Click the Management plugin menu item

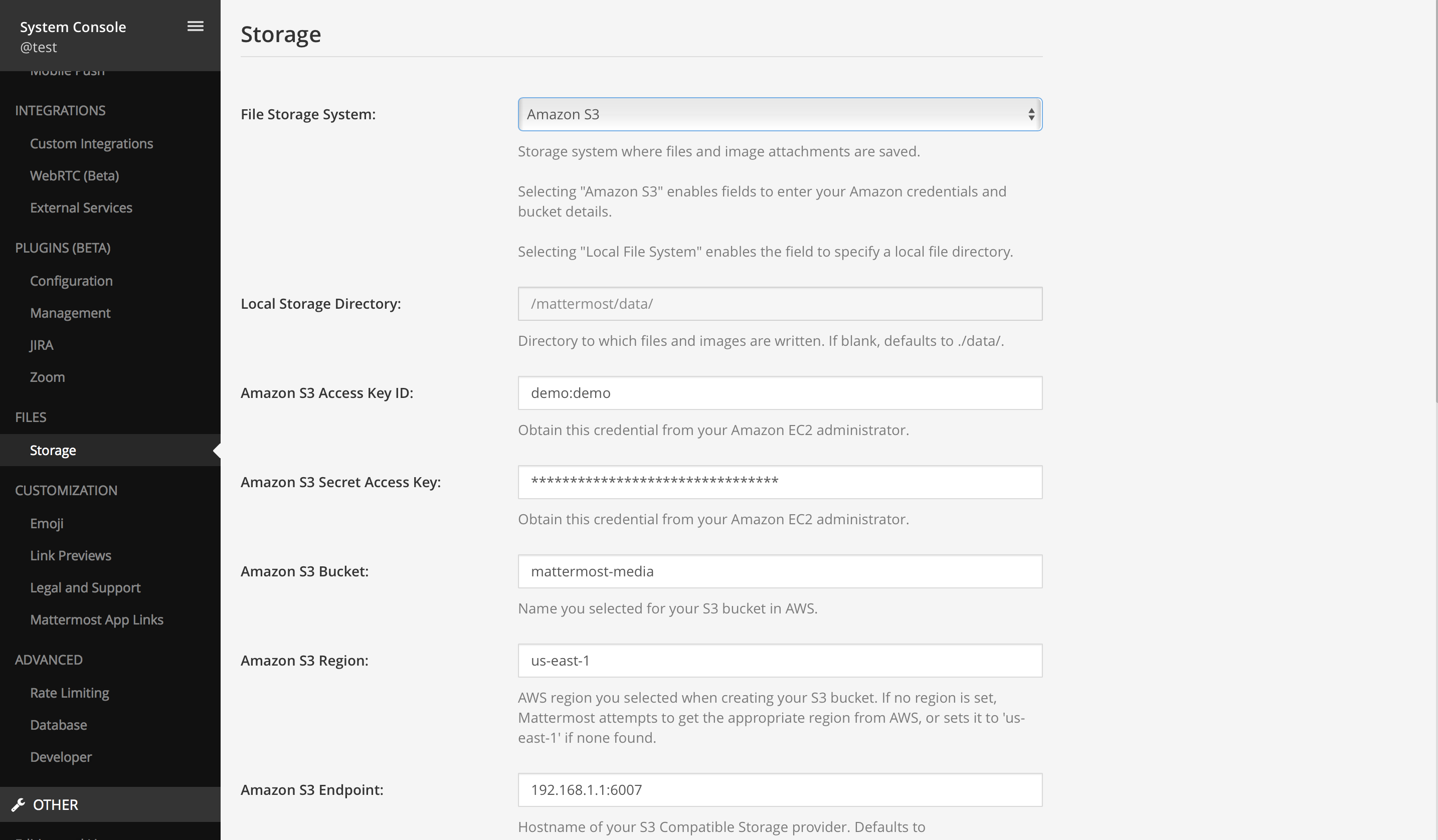tap(71, 312)
